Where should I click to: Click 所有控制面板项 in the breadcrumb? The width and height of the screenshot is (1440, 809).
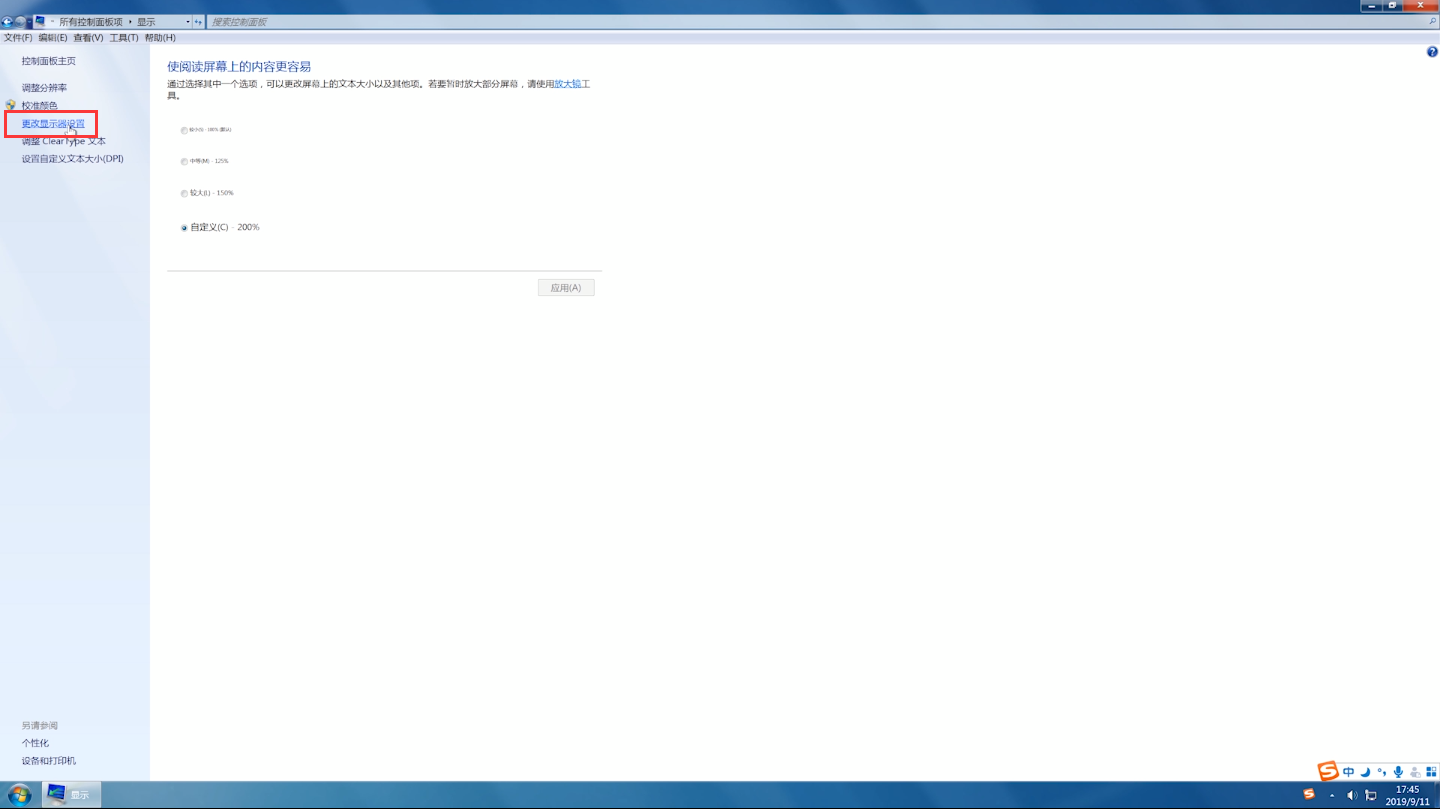[91, 22]
